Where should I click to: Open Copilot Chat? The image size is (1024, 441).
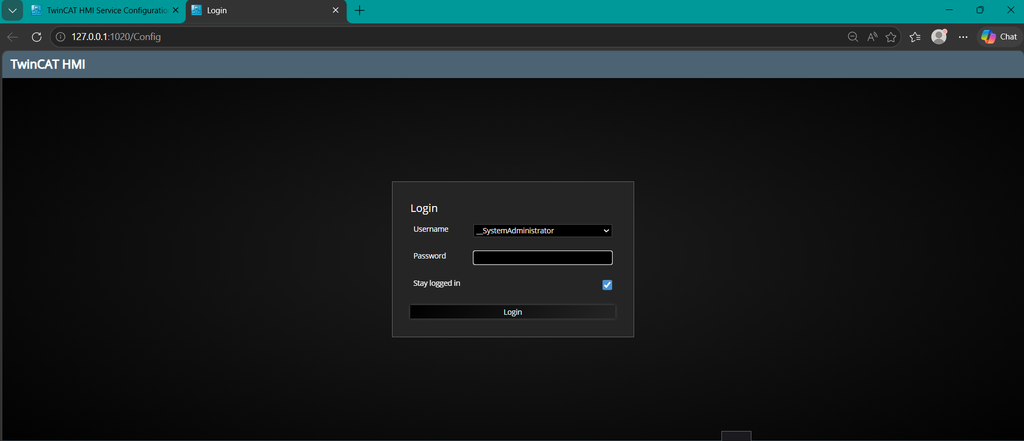coord(999,37)
